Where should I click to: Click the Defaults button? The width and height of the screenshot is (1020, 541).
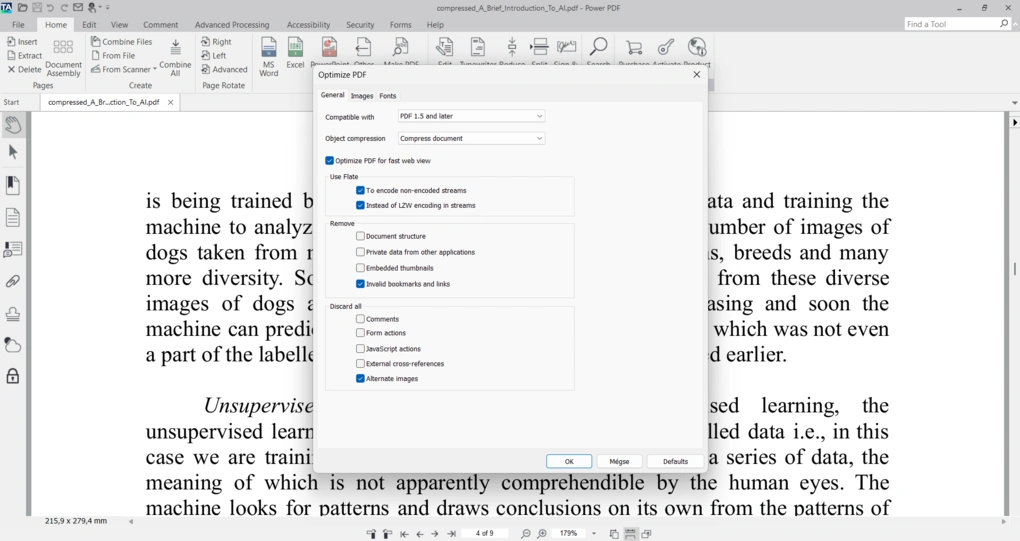675,461
